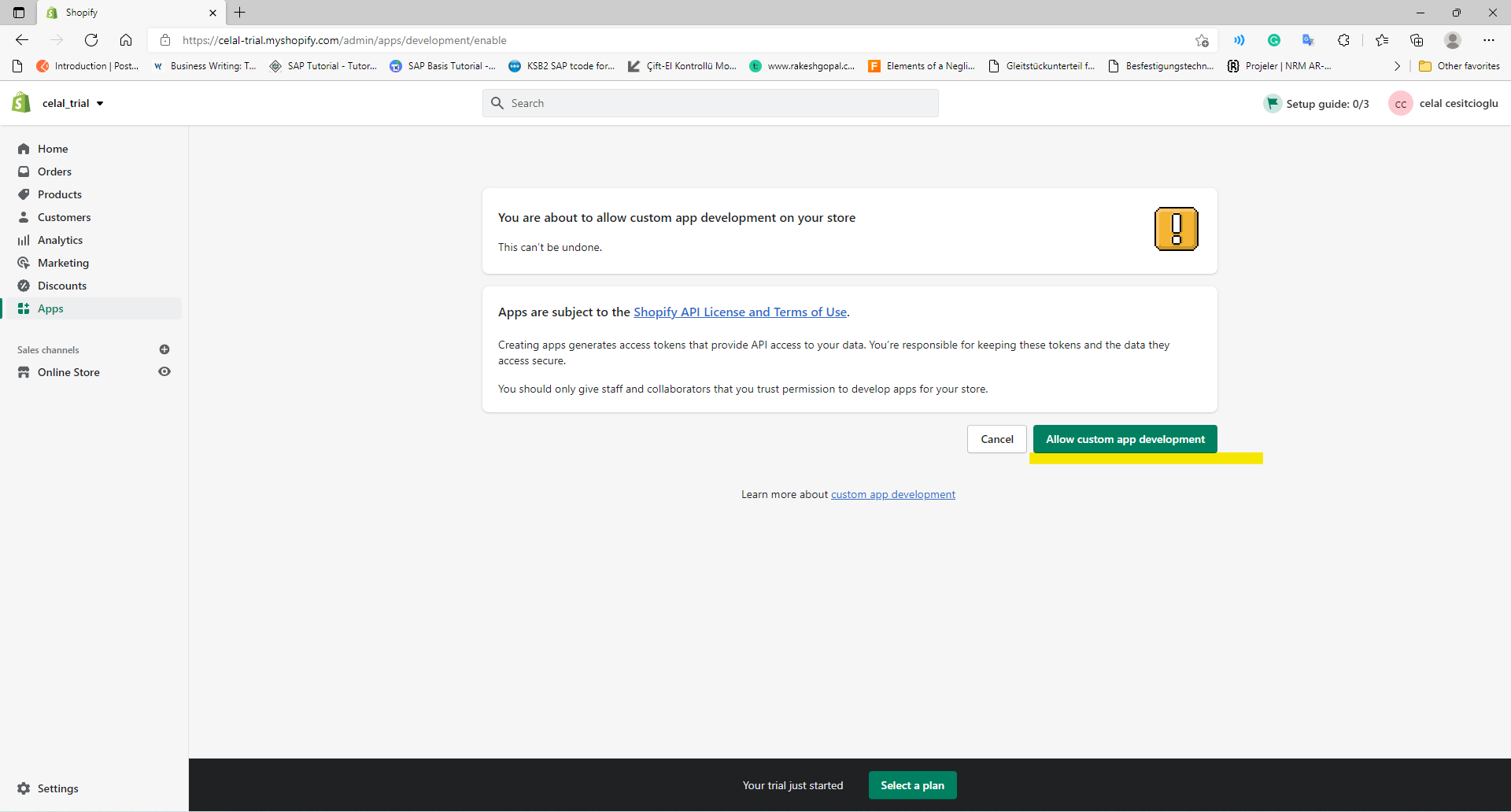Click the Shopify logo
Screen dimensions: 1511x812
point(21,102)
